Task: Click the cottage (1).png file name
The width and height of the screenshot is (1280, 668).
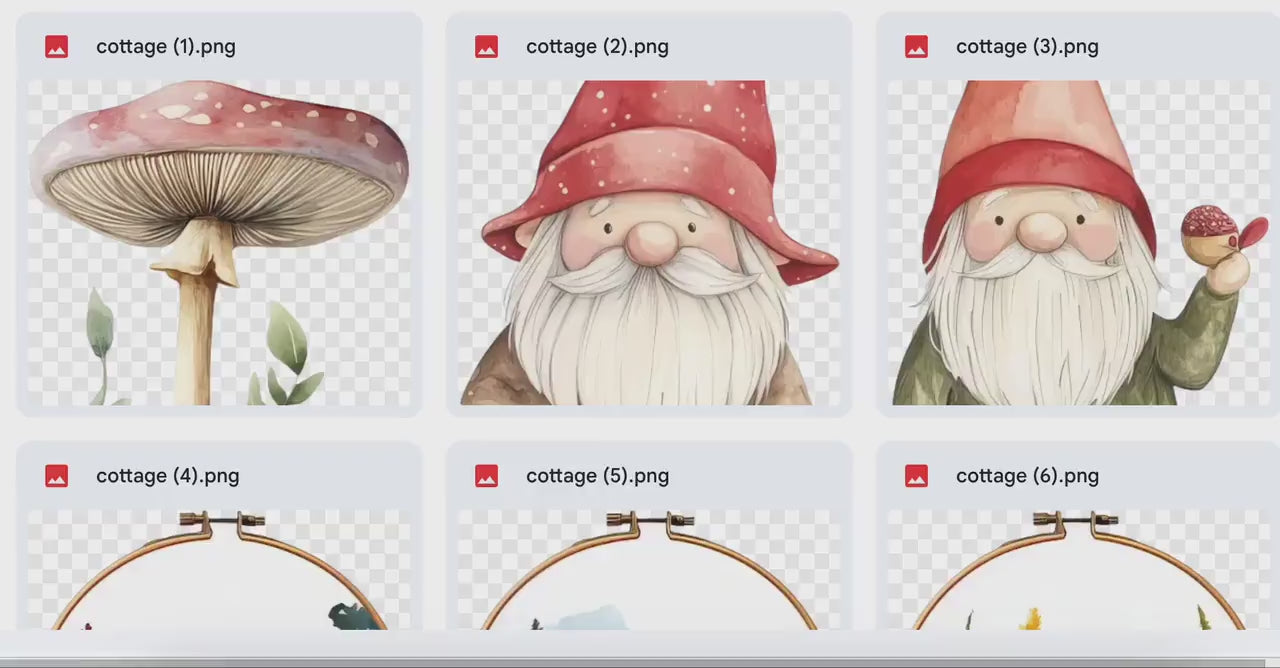Action: pos(166,47)
